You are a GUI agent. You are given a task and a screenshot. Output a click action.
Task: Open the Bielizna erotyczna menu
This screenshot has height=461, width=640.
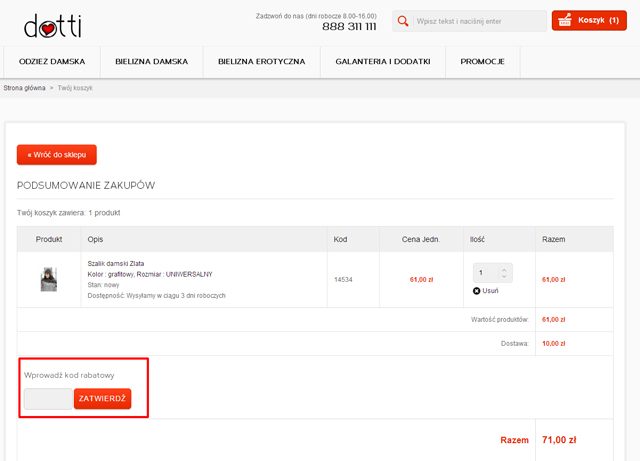pyautogui.click(x=261, y=62)
